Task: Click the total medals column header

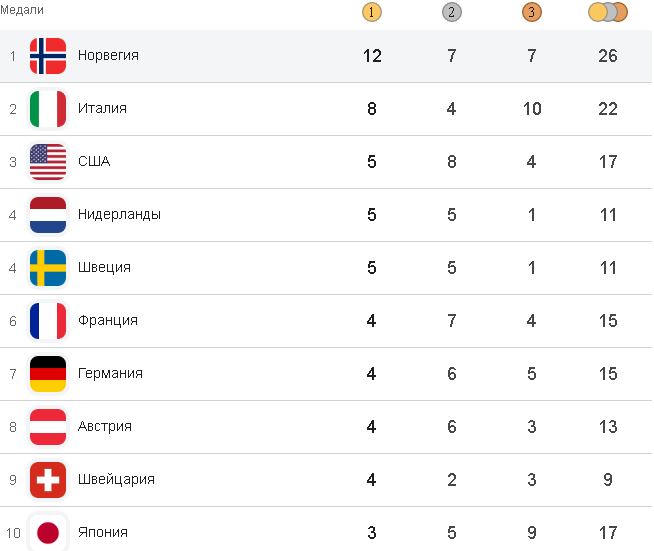Action: point(608,13)
